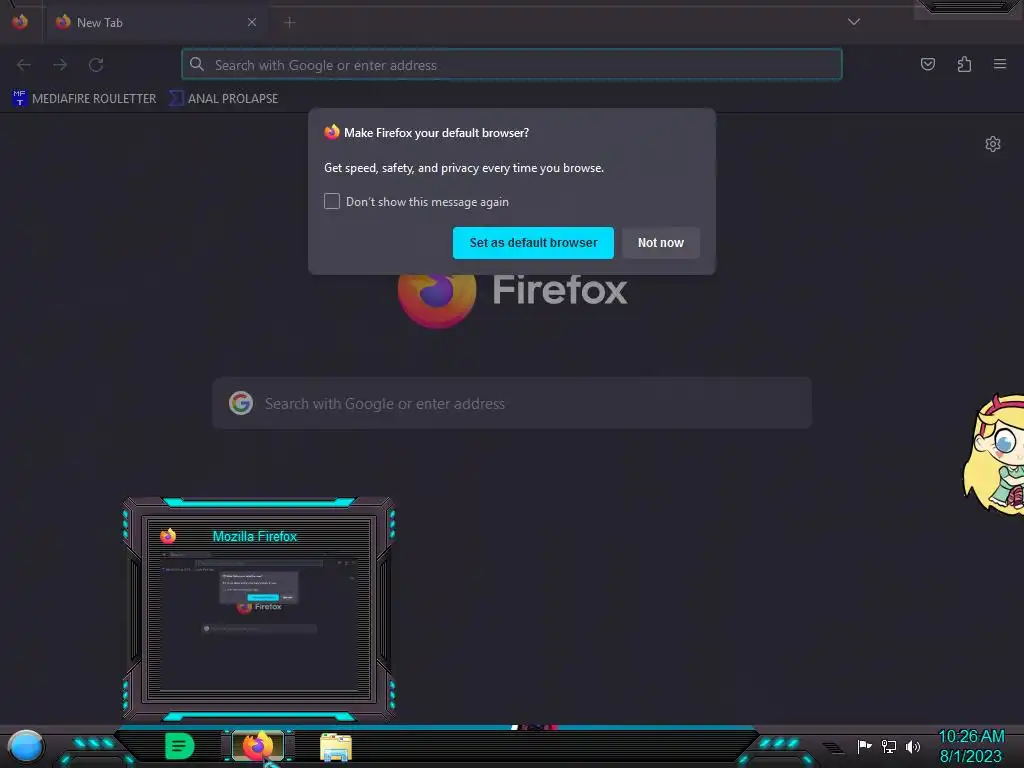Open network status tray icon
Viewport: 1024px width, 768px height.
pyautogui.click(x=888, y=746)
